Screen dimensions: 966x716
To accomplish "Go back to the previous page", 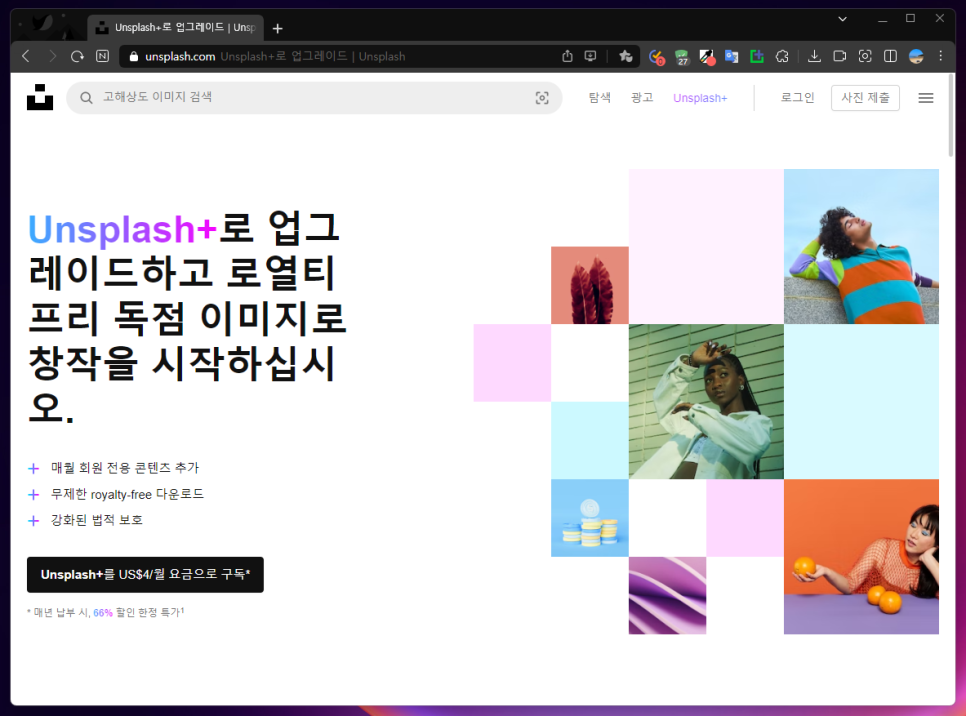I will tap(26, 56).
